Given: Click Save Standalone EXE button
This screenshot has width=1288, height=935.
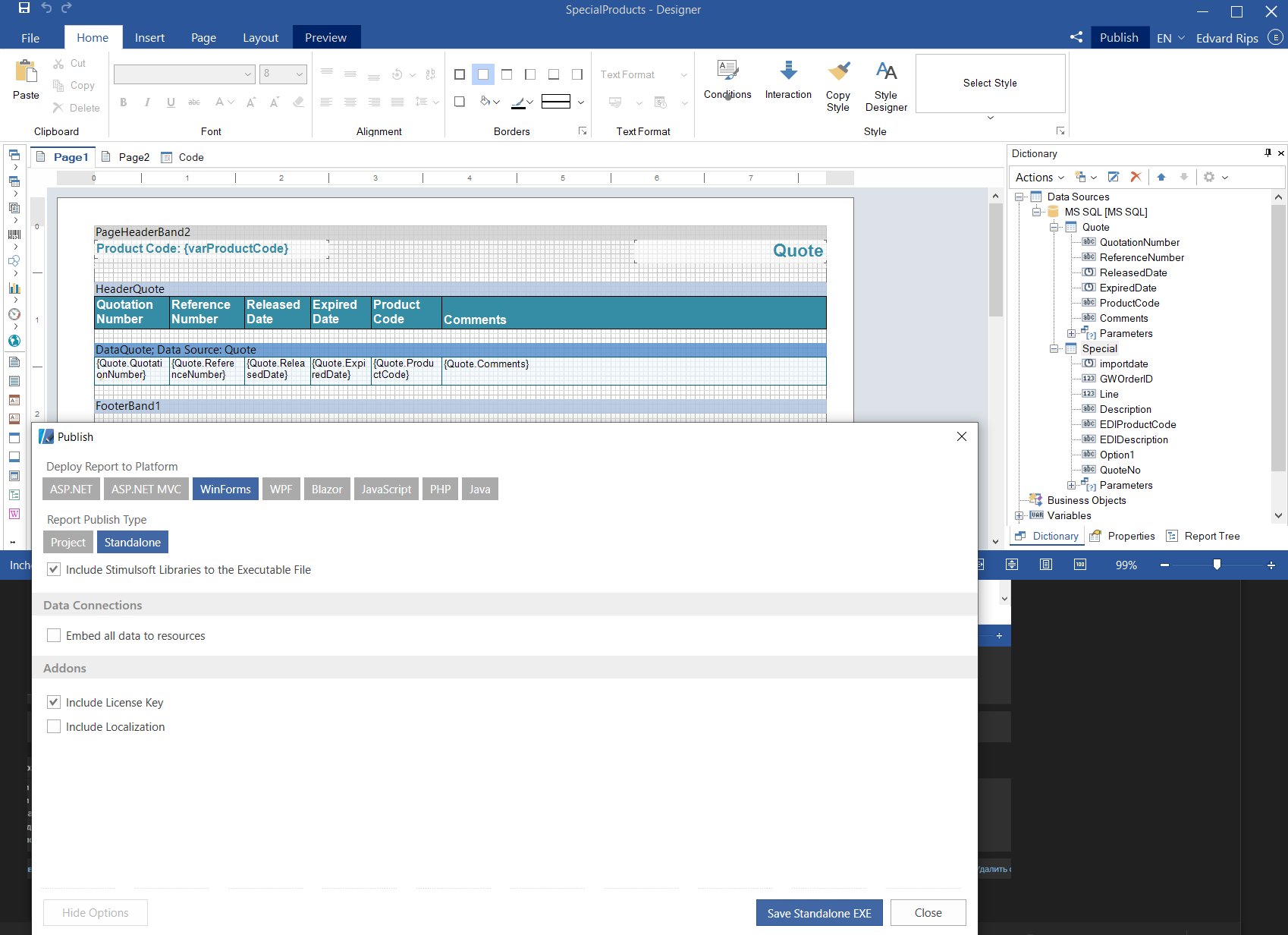Looking at the screenshot, I should [819, 913].
